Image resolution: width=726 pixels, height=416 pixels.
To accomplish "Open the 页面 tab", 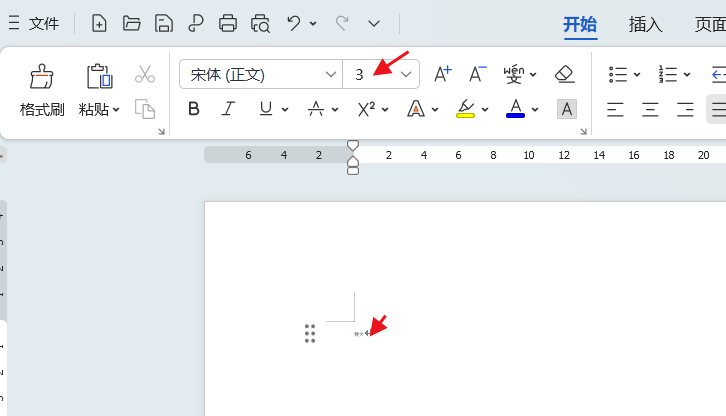I will (710, 24).
